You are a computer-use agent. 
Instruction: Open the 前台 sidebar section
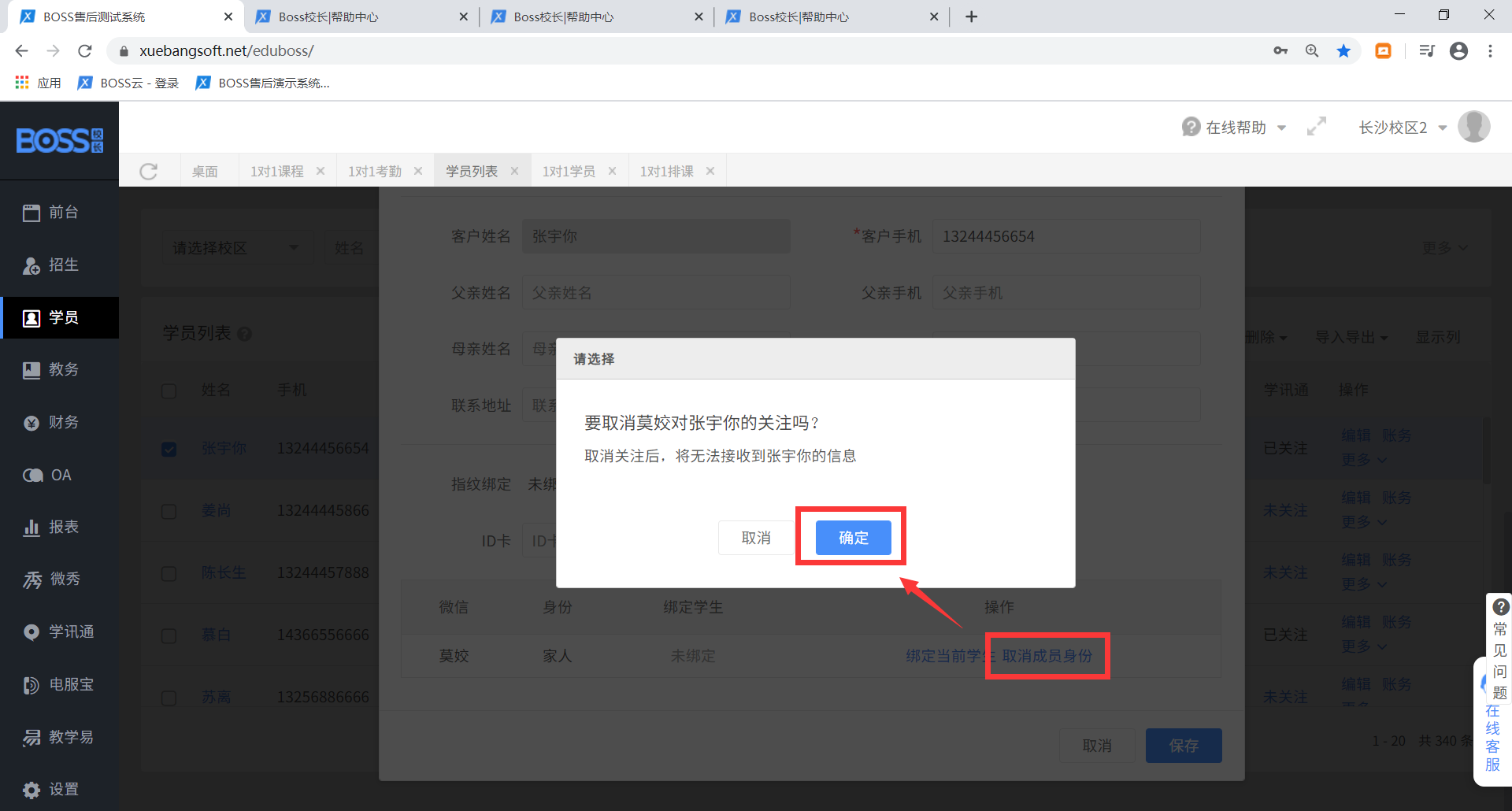click(59, 213)
